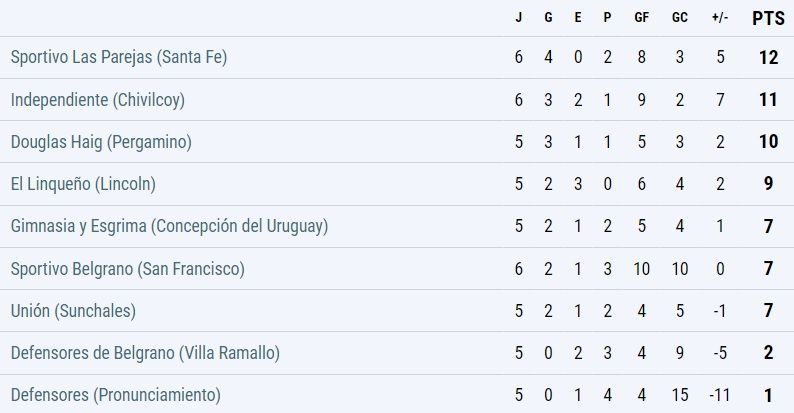Select Sportivo Las Parejas 12 points cell
The height and width of the screenshot is (413, 794).
[x=768, y=58]
